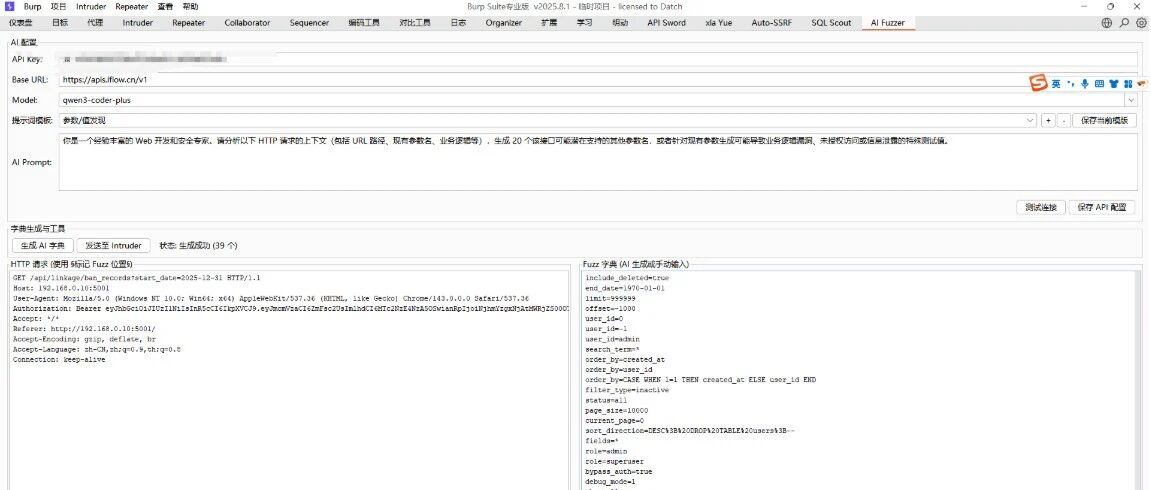This screenshot has width=1151, height=490.
Task: Click the role=superuser fuzz entry
Action: click(x=614, y=461)
